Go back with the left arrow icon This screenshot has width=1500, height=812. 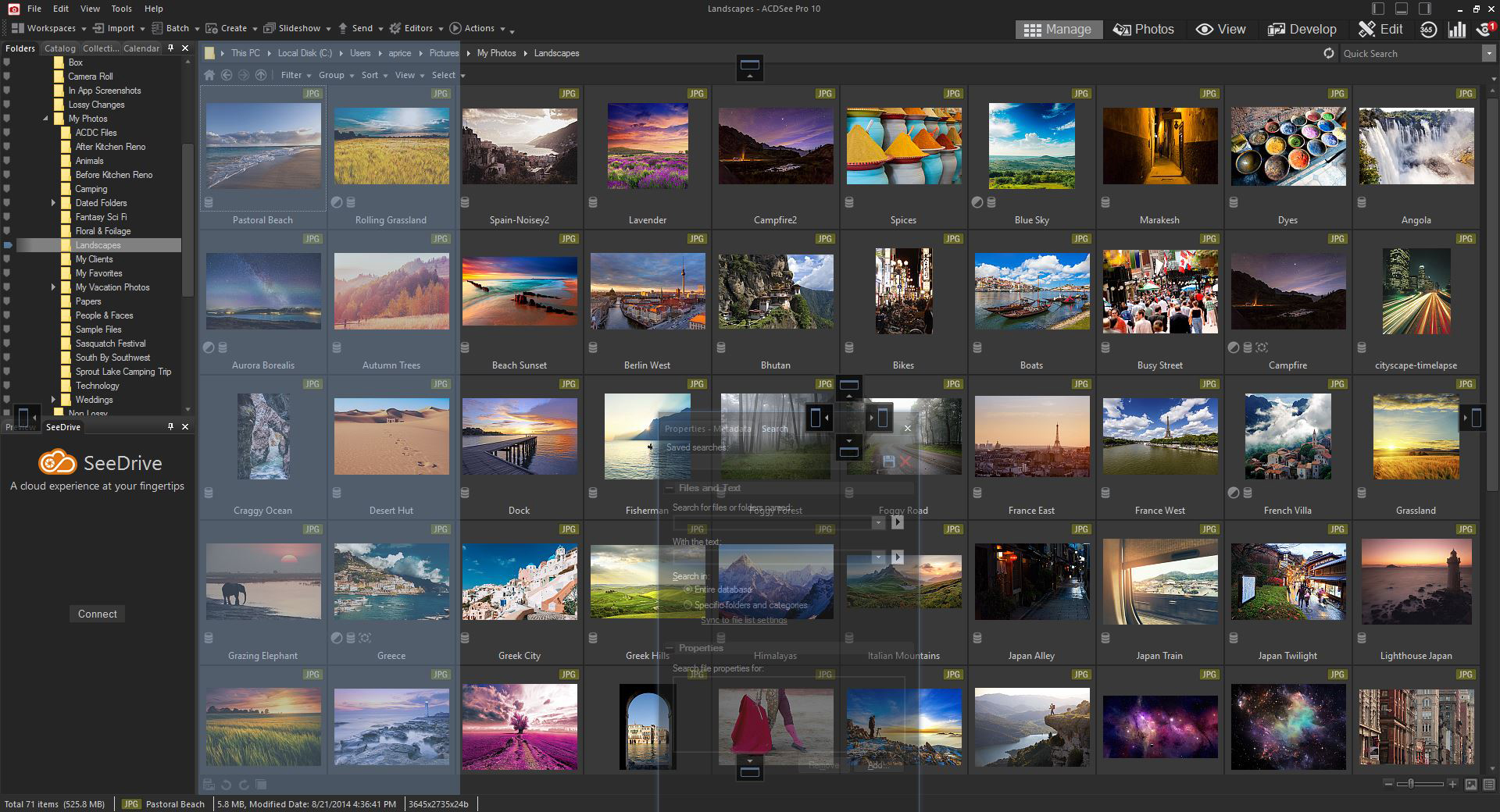click(227, 75)
